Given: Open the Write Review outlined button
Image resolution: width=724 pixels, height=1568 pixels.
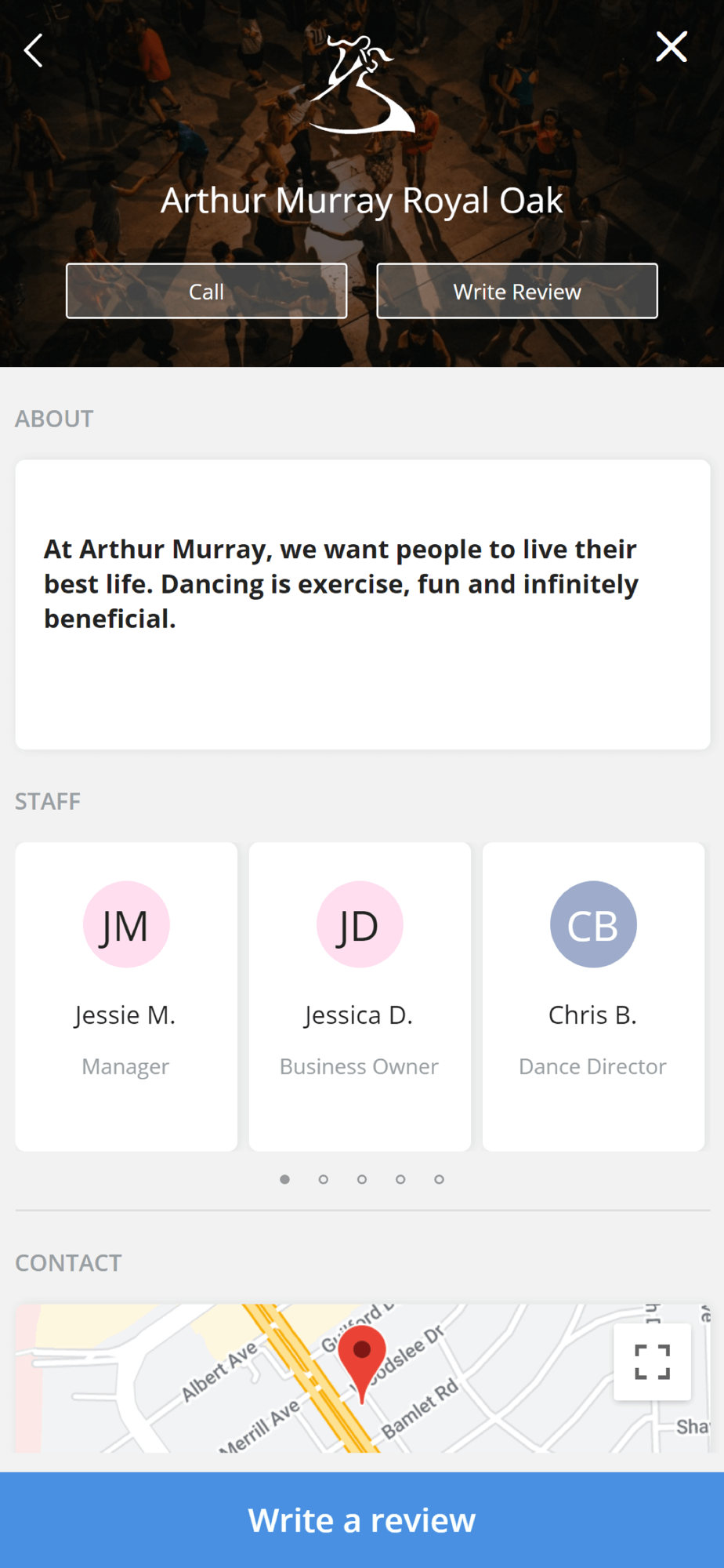Looking at the screenshot, I should click(x=517, y=291).
